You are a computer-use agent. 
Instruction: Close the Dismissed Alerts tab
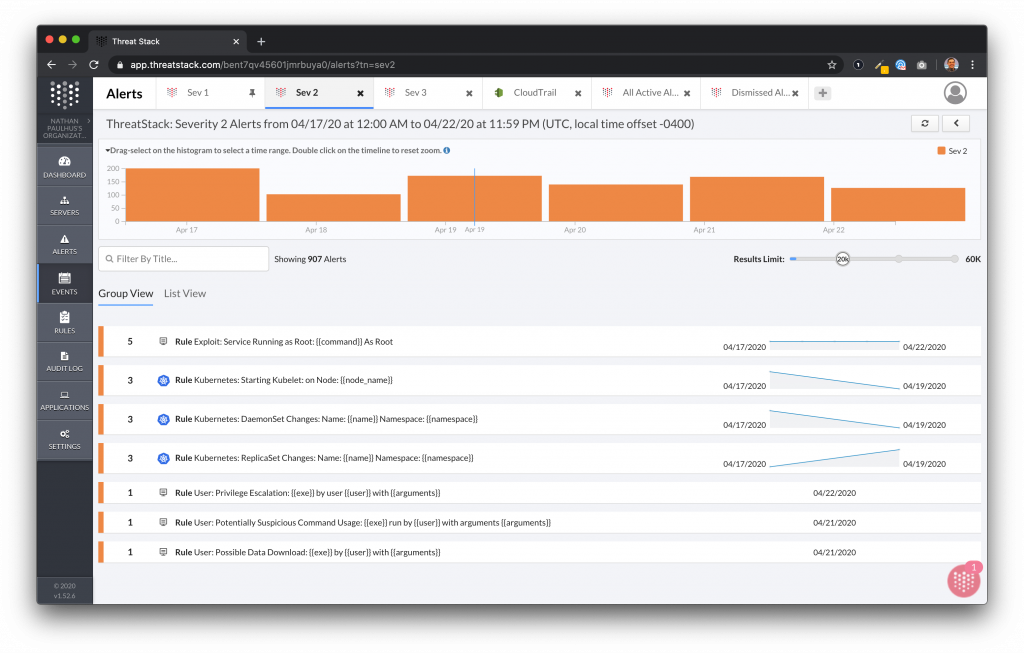pyautogui.click(x=795, y=93)
